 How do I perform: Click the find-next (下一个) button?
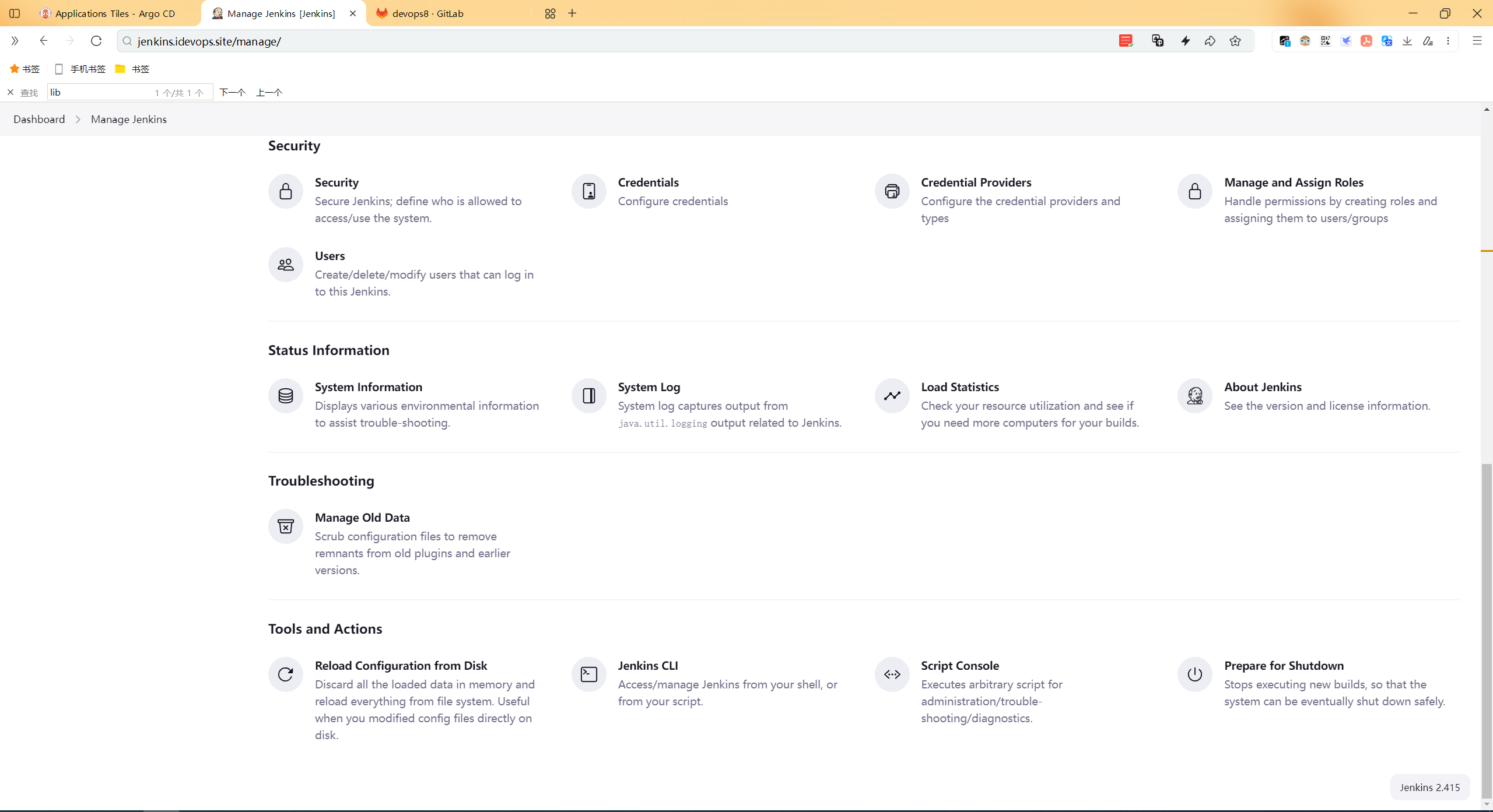point(232,92)
